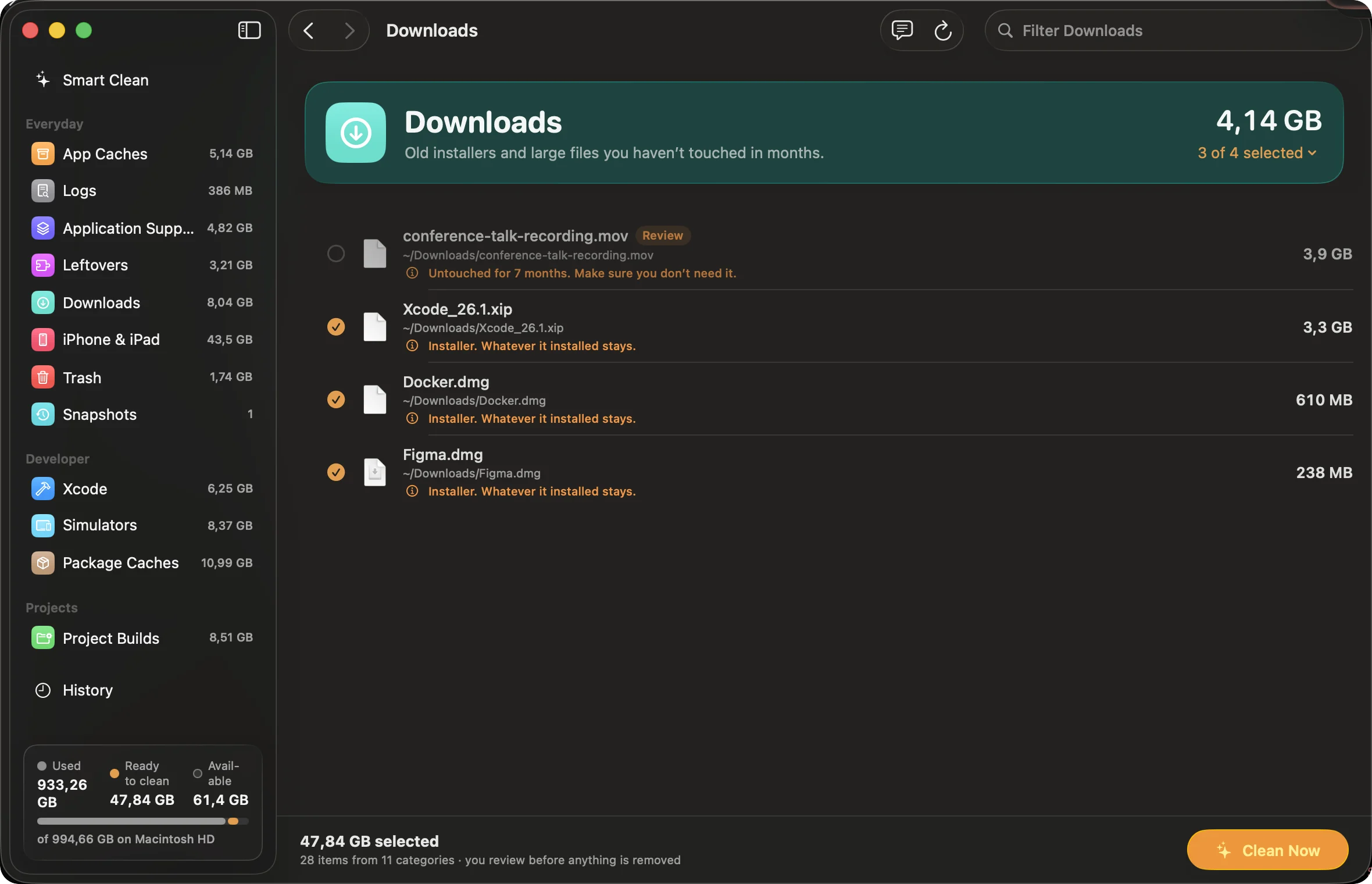
Task: Go back with the left chevron
Action: (x=309, y=30)
